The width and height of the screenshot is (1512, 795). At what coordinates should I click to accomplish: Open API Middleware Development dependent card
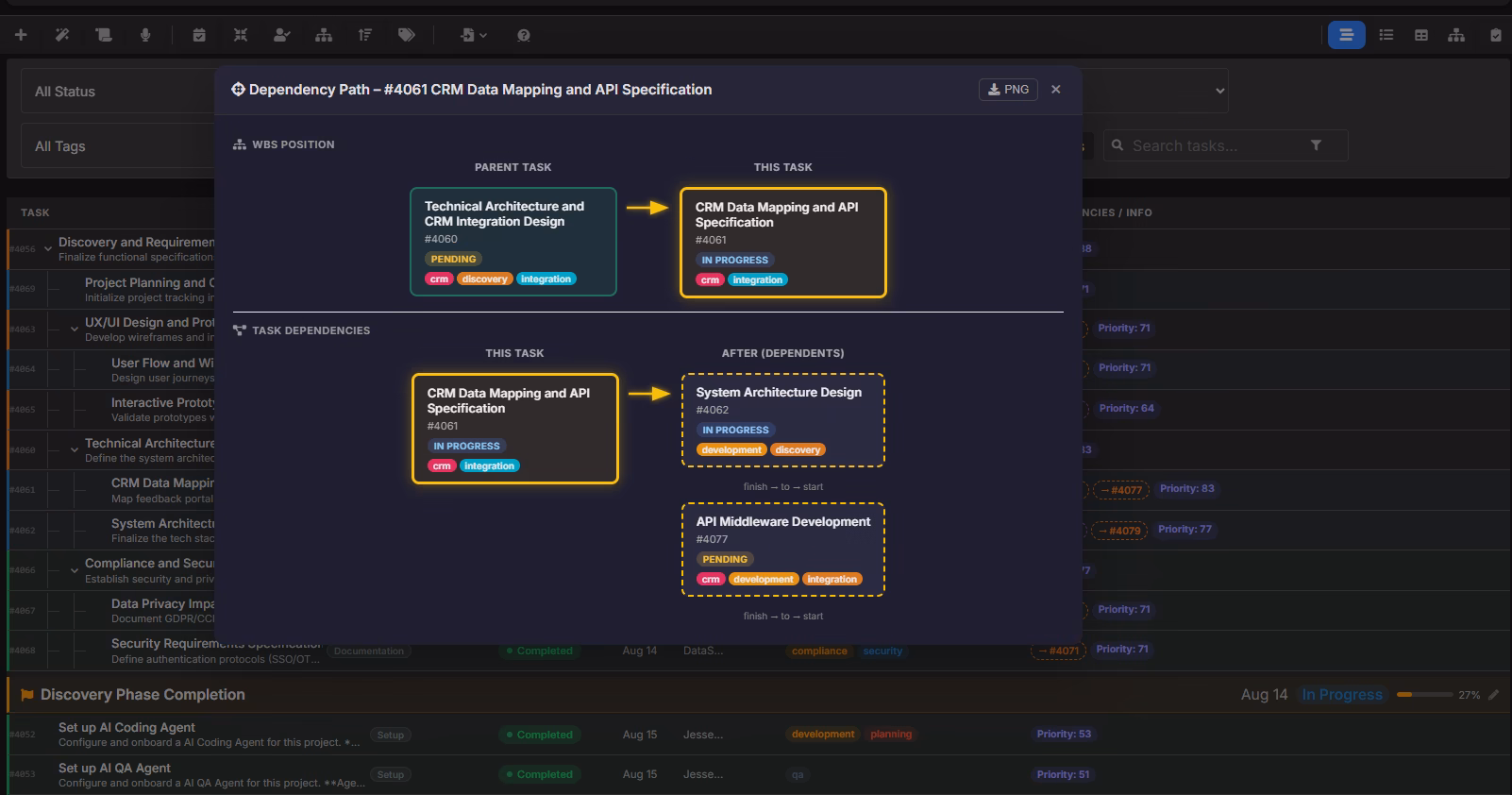point(783,550)
